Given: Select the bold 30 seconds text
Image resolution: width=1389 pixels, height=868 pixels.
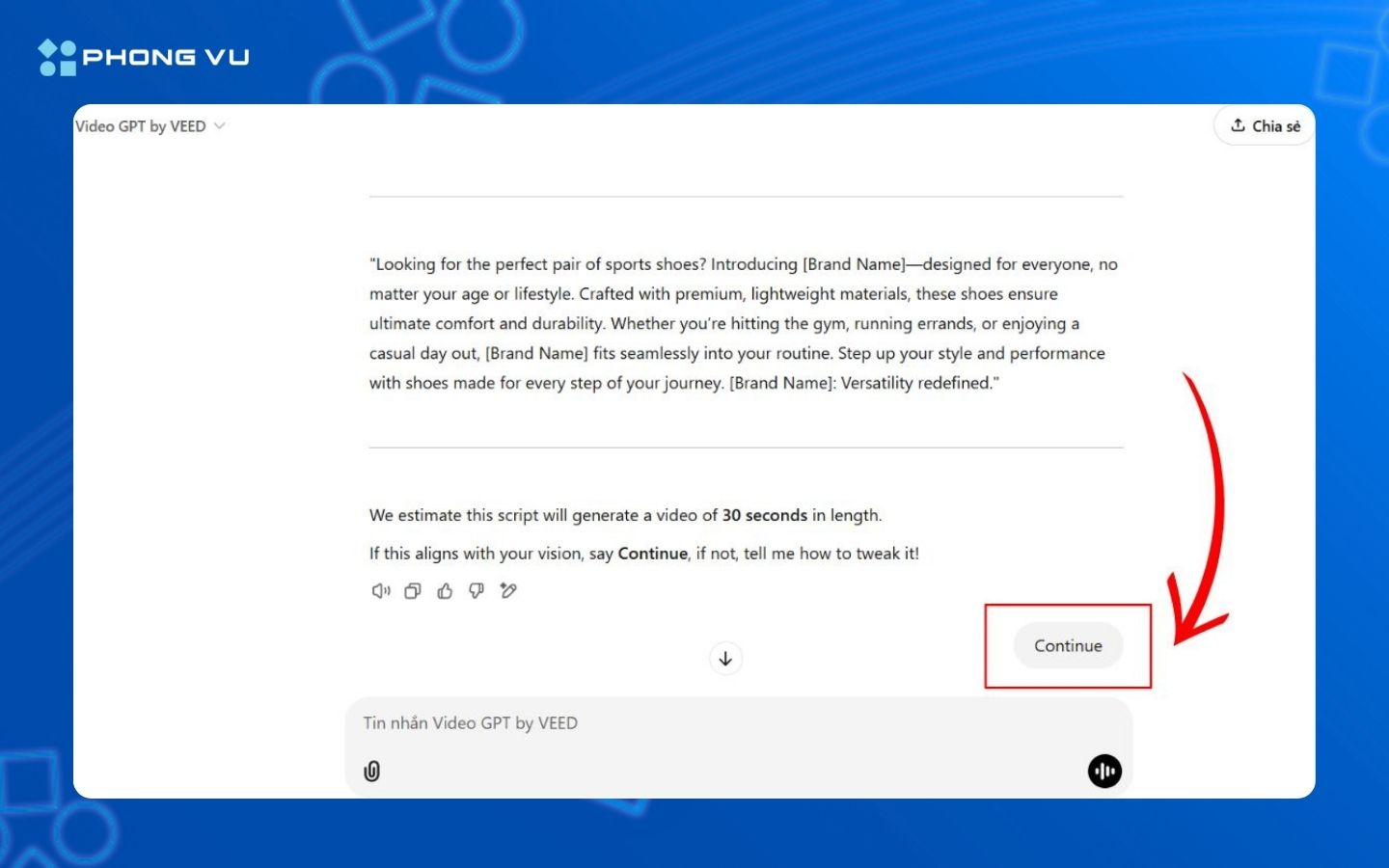Looking at the screenshot, I should 765,515.
